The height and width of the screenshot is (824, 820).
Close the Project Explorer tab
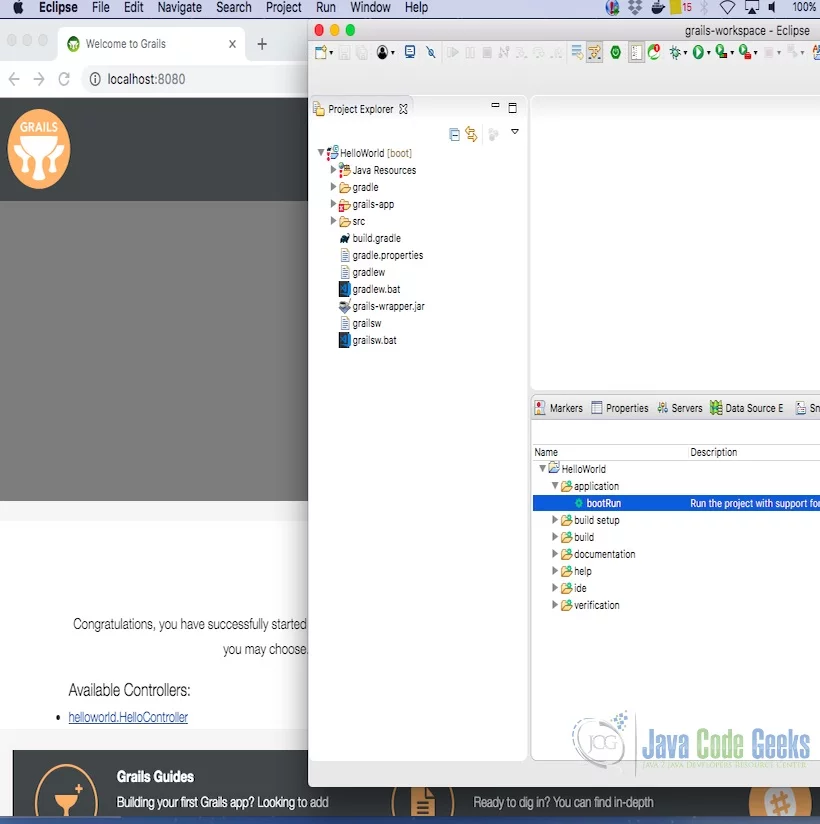403,109
